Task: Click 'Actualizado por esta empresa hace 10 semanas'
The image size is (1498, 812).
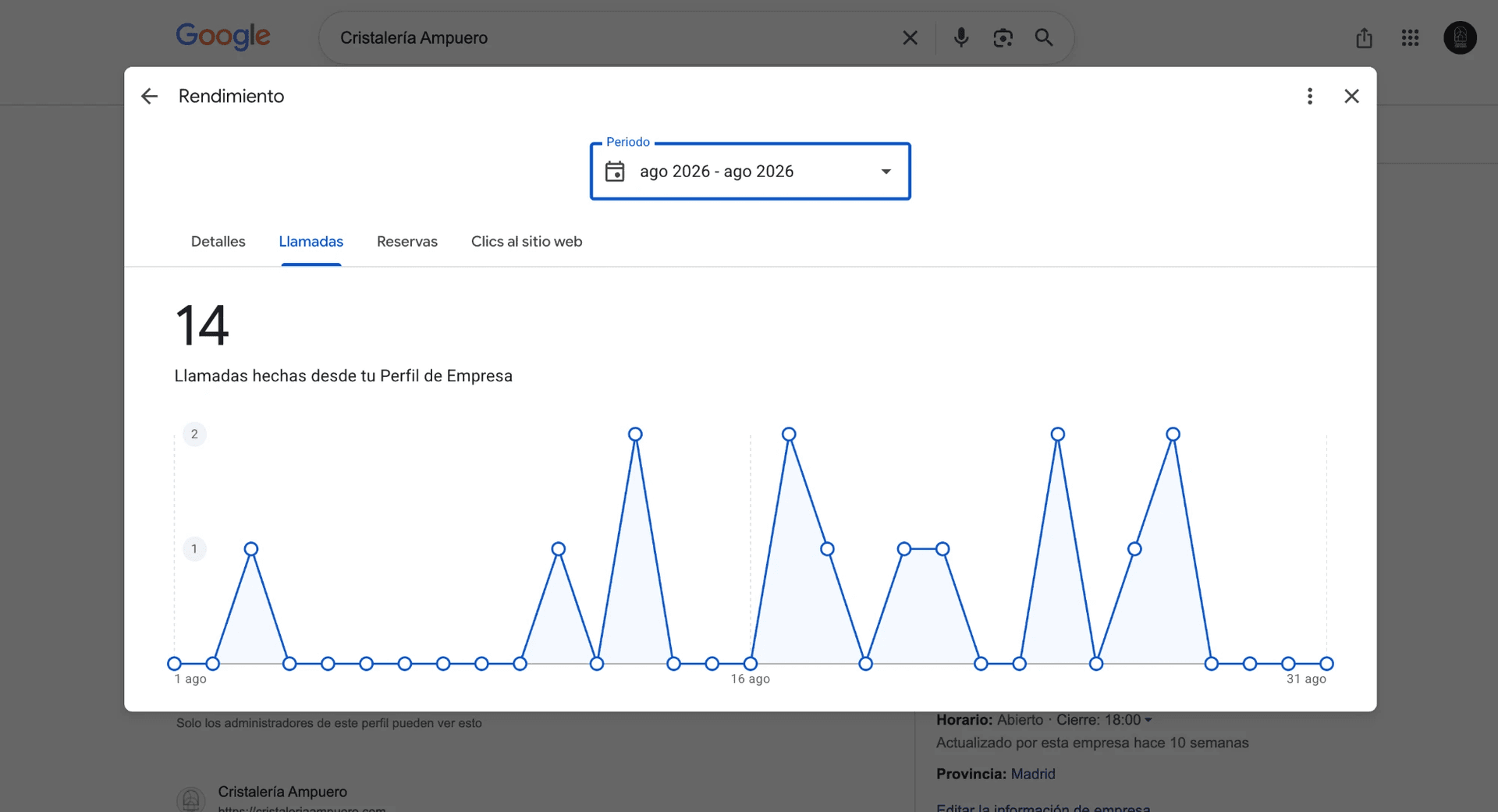Action: 1092,743
